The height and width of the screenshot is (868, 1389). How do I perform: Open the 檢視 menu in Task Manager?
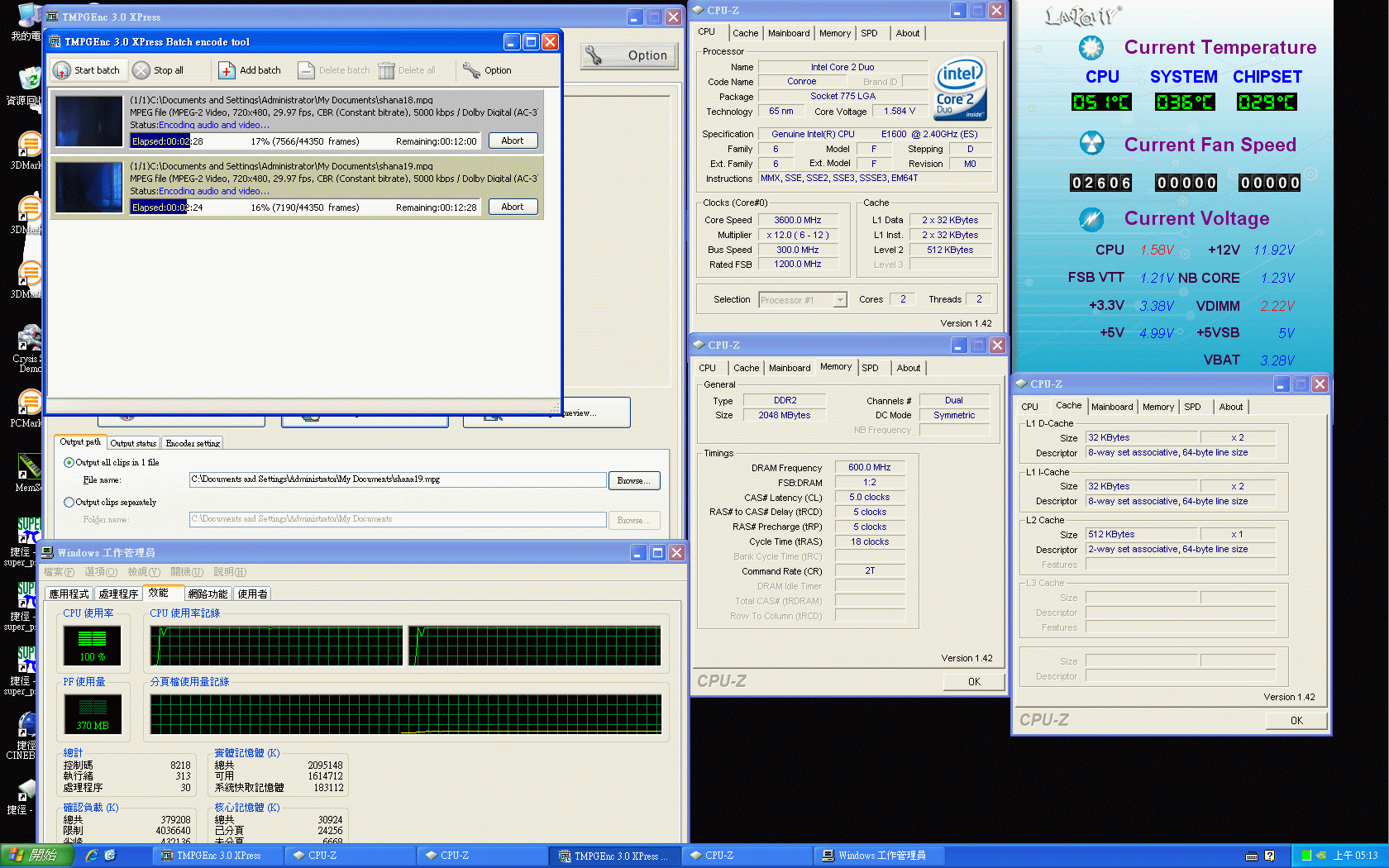[144, 572]
